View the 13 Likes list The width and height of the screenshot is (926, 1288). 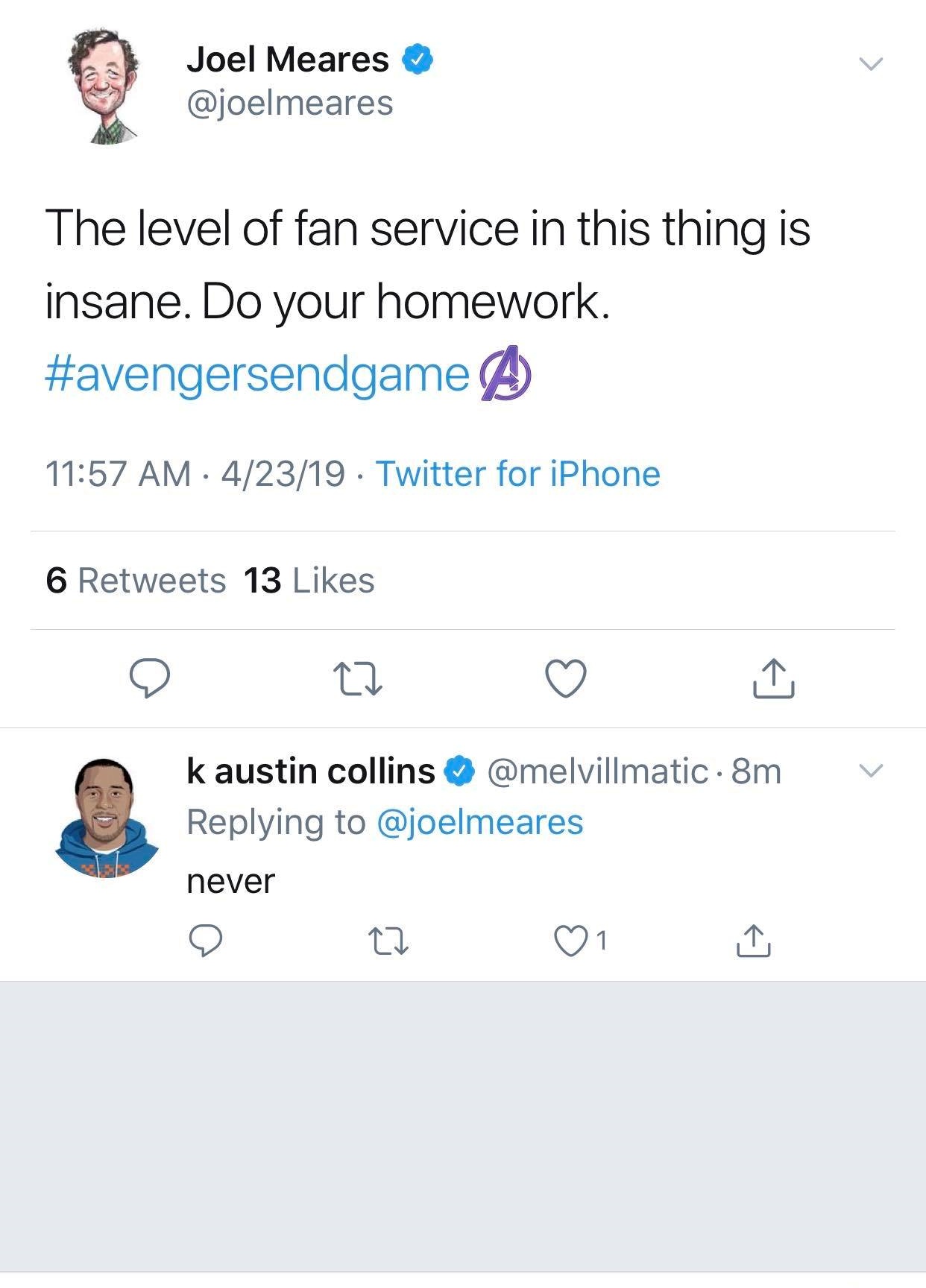(x=309, y=581)
